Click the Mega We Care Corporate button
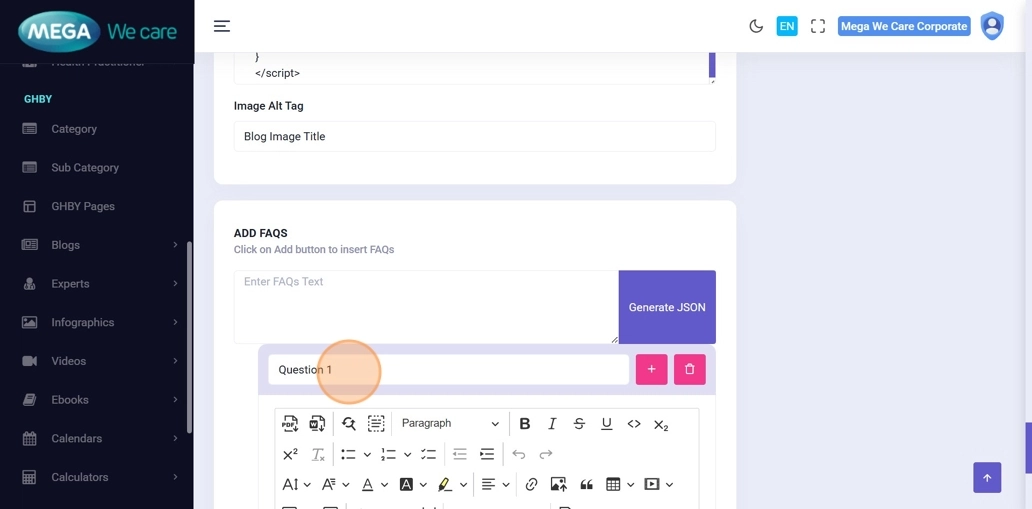Image resolution: width=1032 pixels, height=509 pixels. (x=904, y=27)
